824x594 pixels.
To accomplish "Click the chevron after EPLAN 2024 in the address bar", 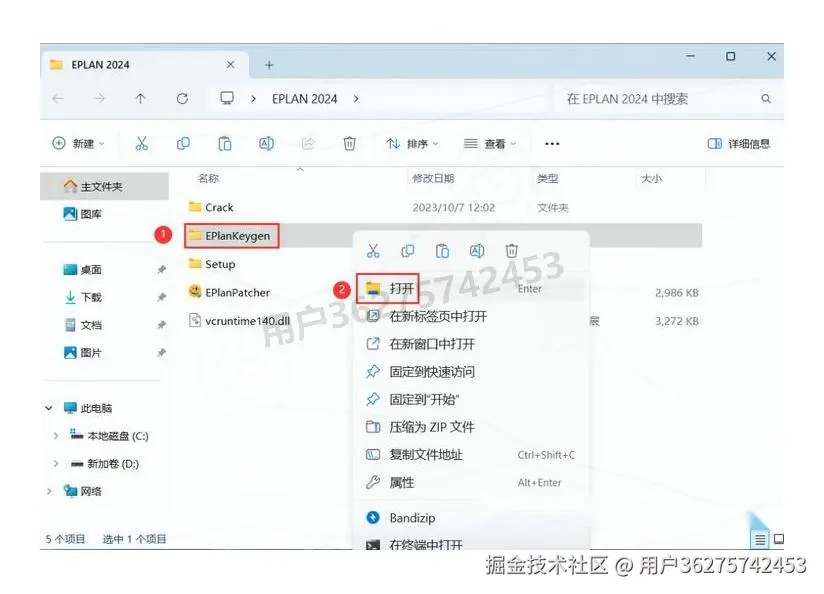I will 356,98.
